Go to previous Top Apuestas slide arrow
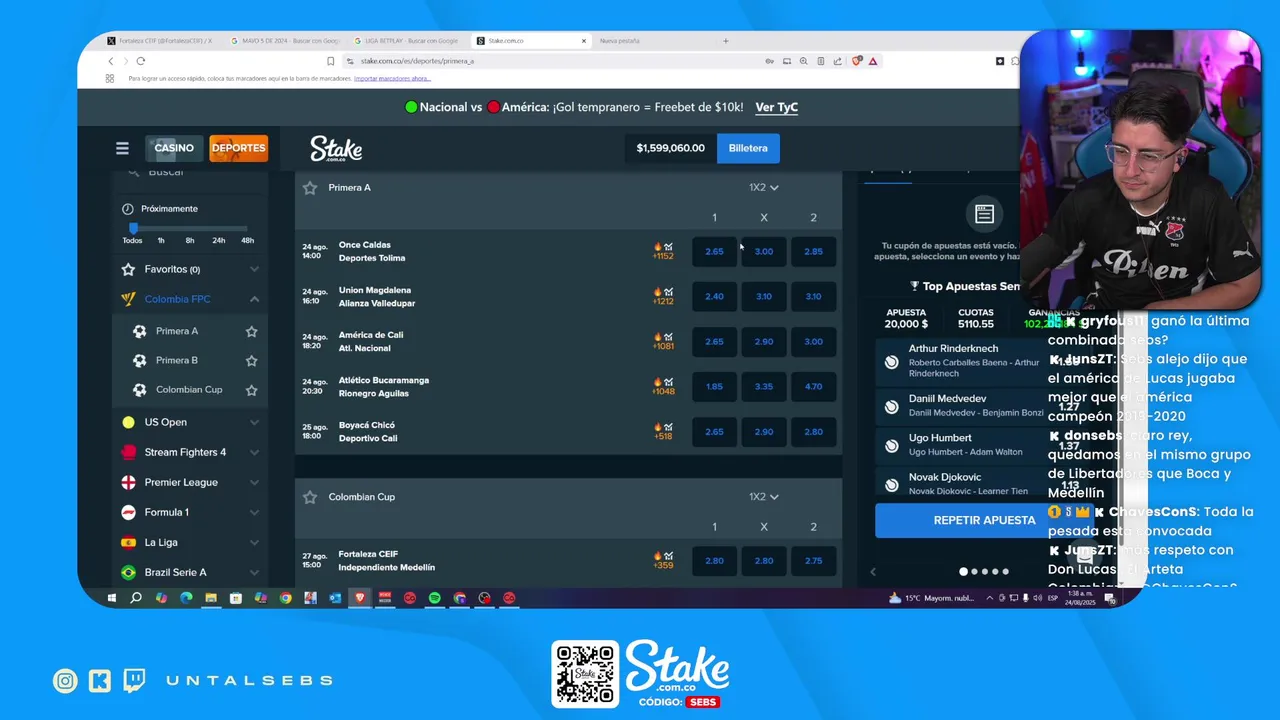The width and height of the screenshot is (1280, 720). click(873, 572)
